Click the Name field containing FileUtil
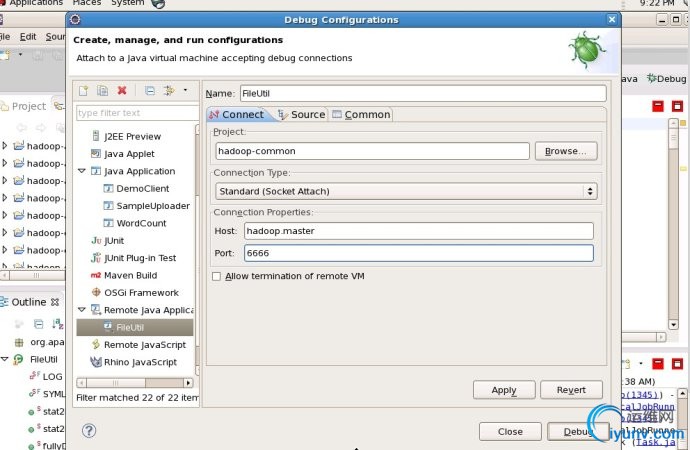This screenshot has width=690, height=450. tap(423, 93)
